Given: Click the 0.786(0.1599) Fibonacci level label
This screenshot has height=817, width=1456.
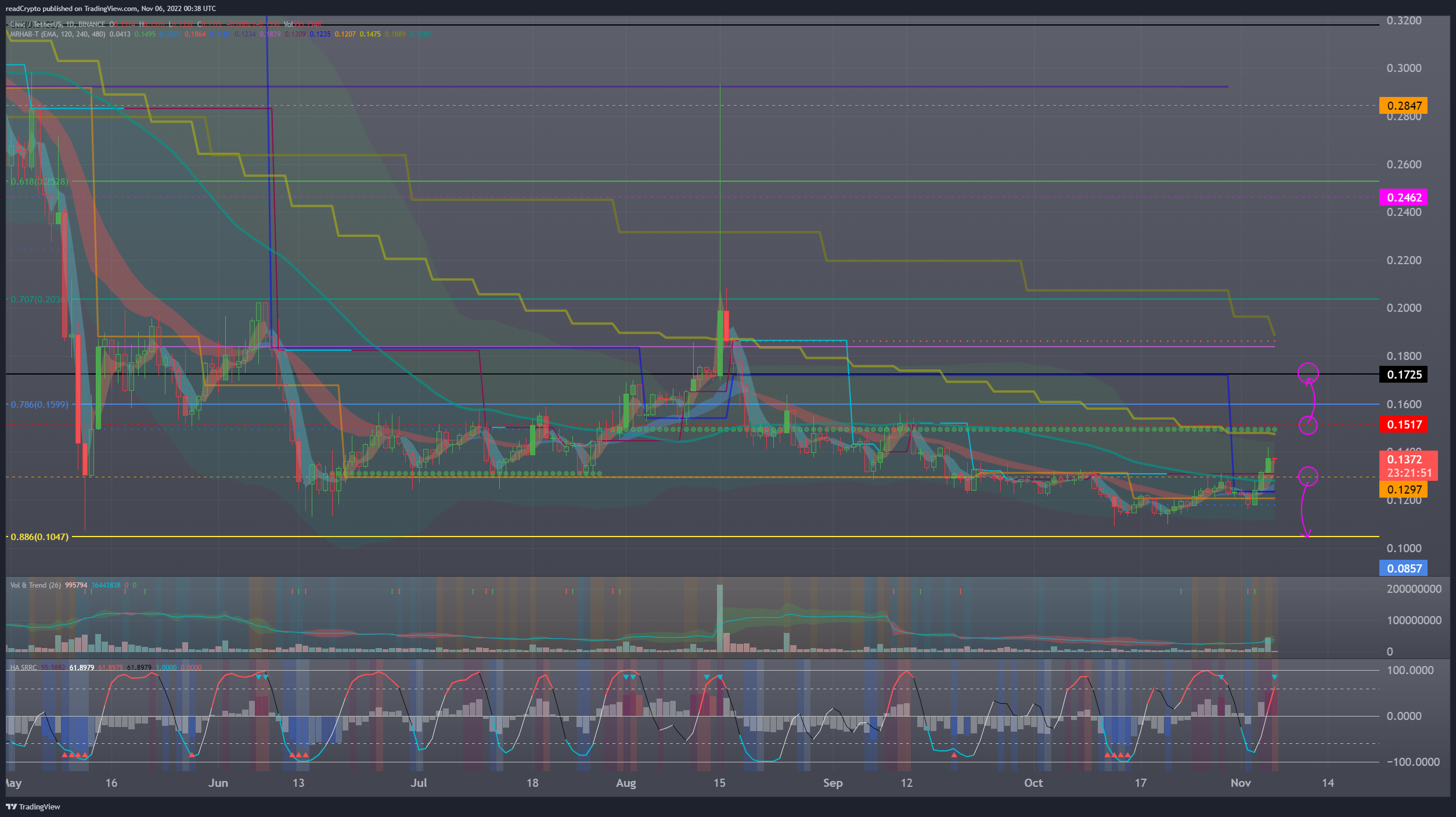Looking at the screenshot, I should 39,404.
